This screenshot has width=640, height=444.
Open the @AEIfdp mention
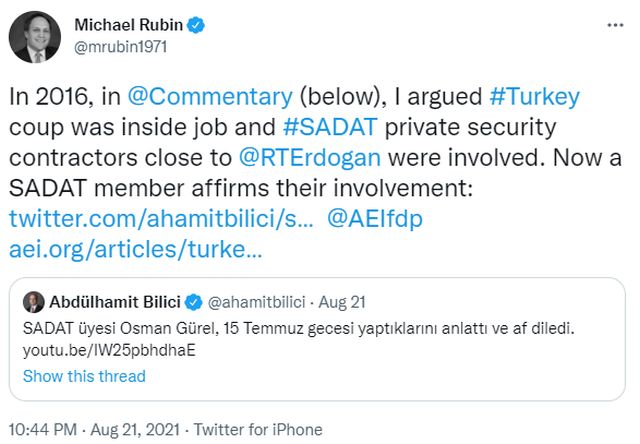[x=379, y=219]
